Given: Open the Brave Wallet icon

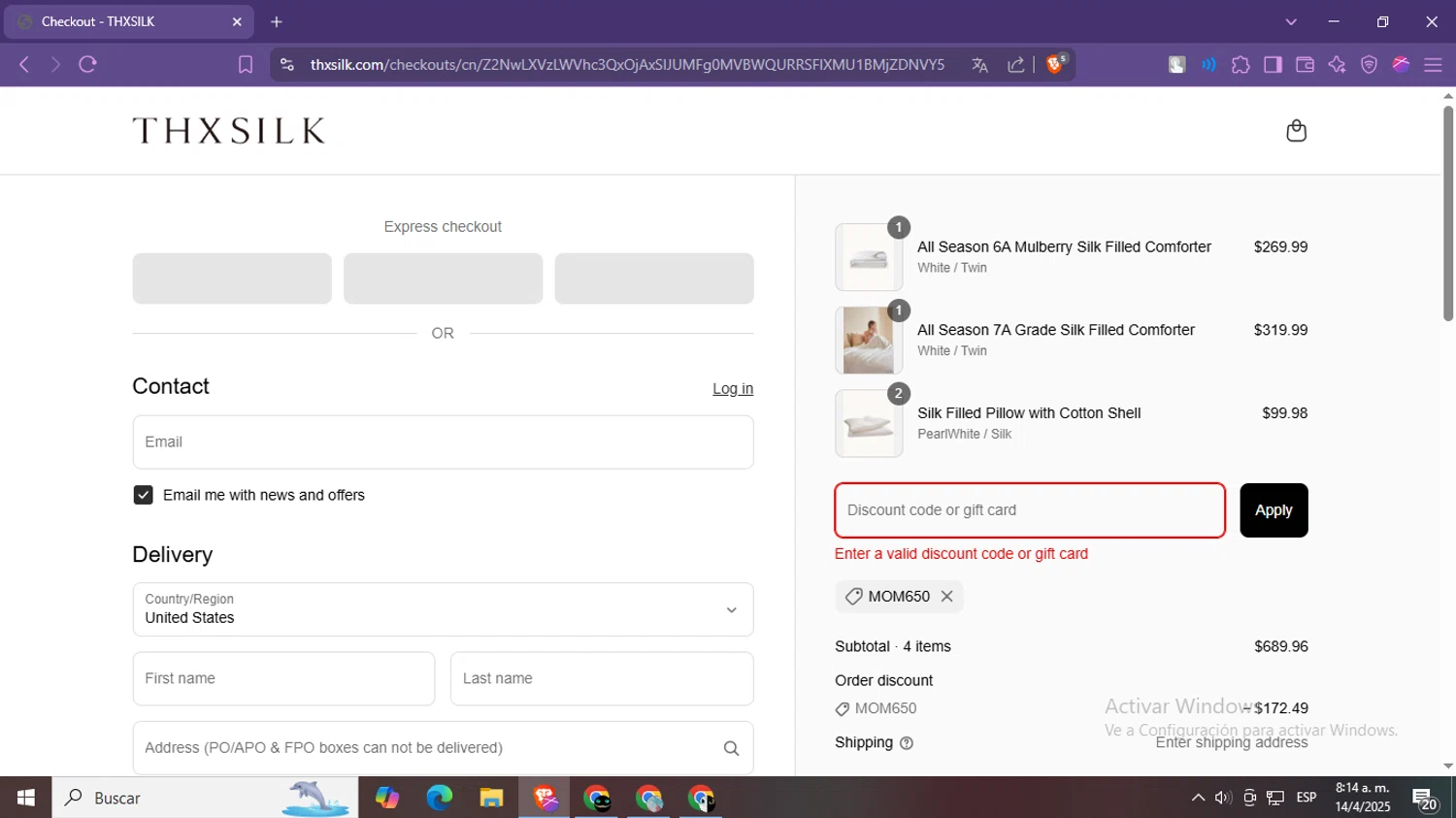Looking at the screenshot, I should coord(1305,65).
